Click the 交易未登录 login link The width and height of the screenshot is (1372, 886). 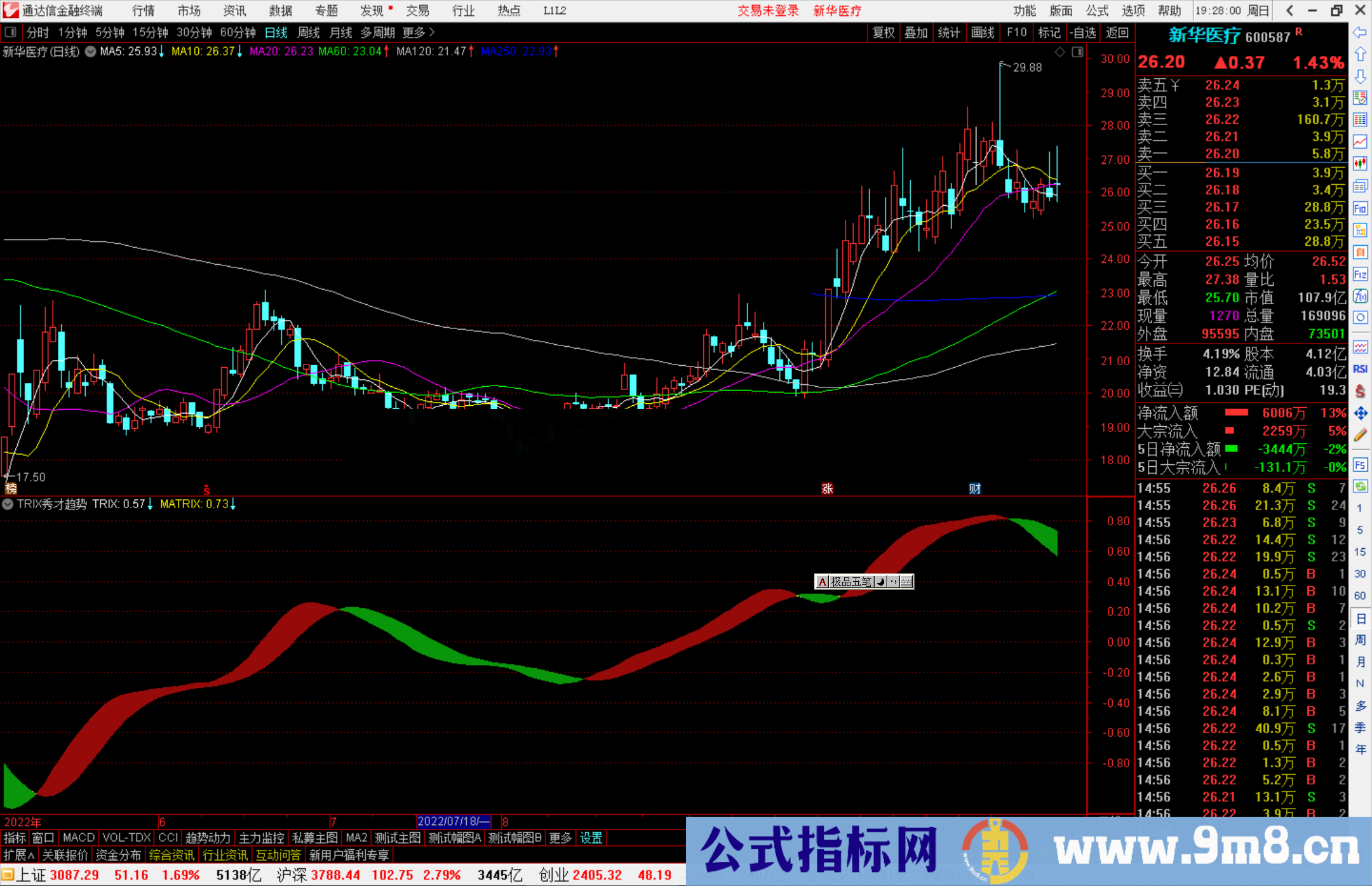(768, 11)
